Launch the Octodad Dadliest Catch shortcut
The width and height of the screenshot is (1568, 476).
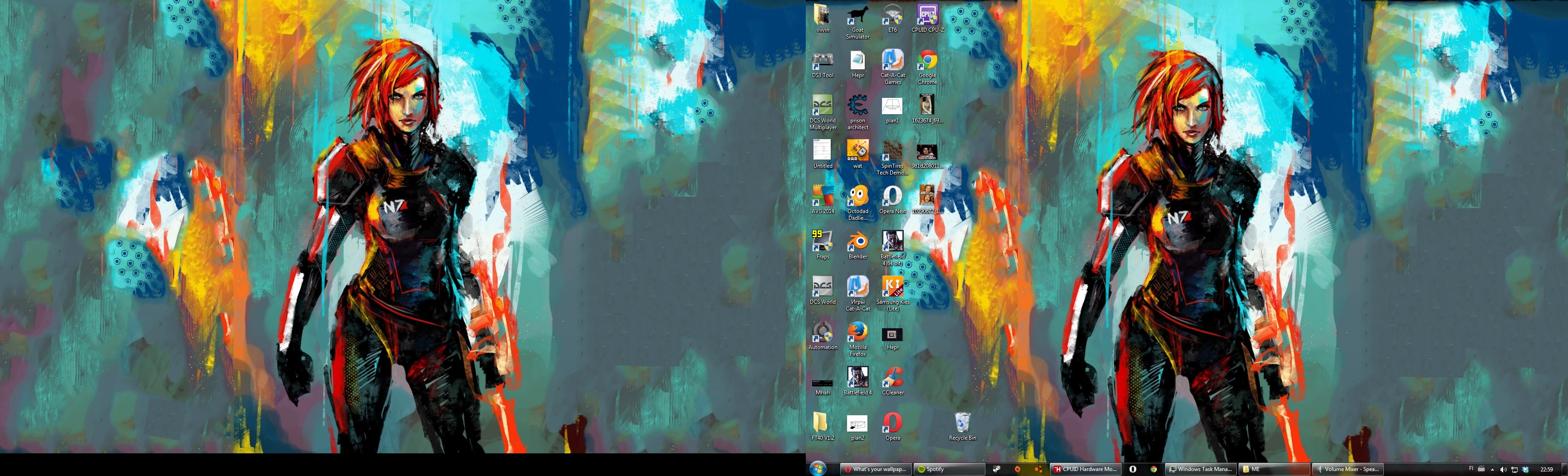[x=857, y=204]
